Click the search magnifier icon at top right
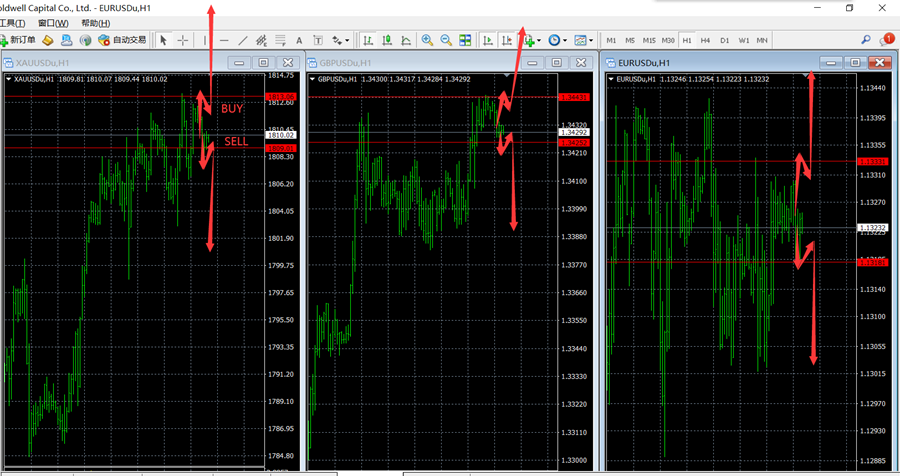900x476 pixels. (866, 40)
